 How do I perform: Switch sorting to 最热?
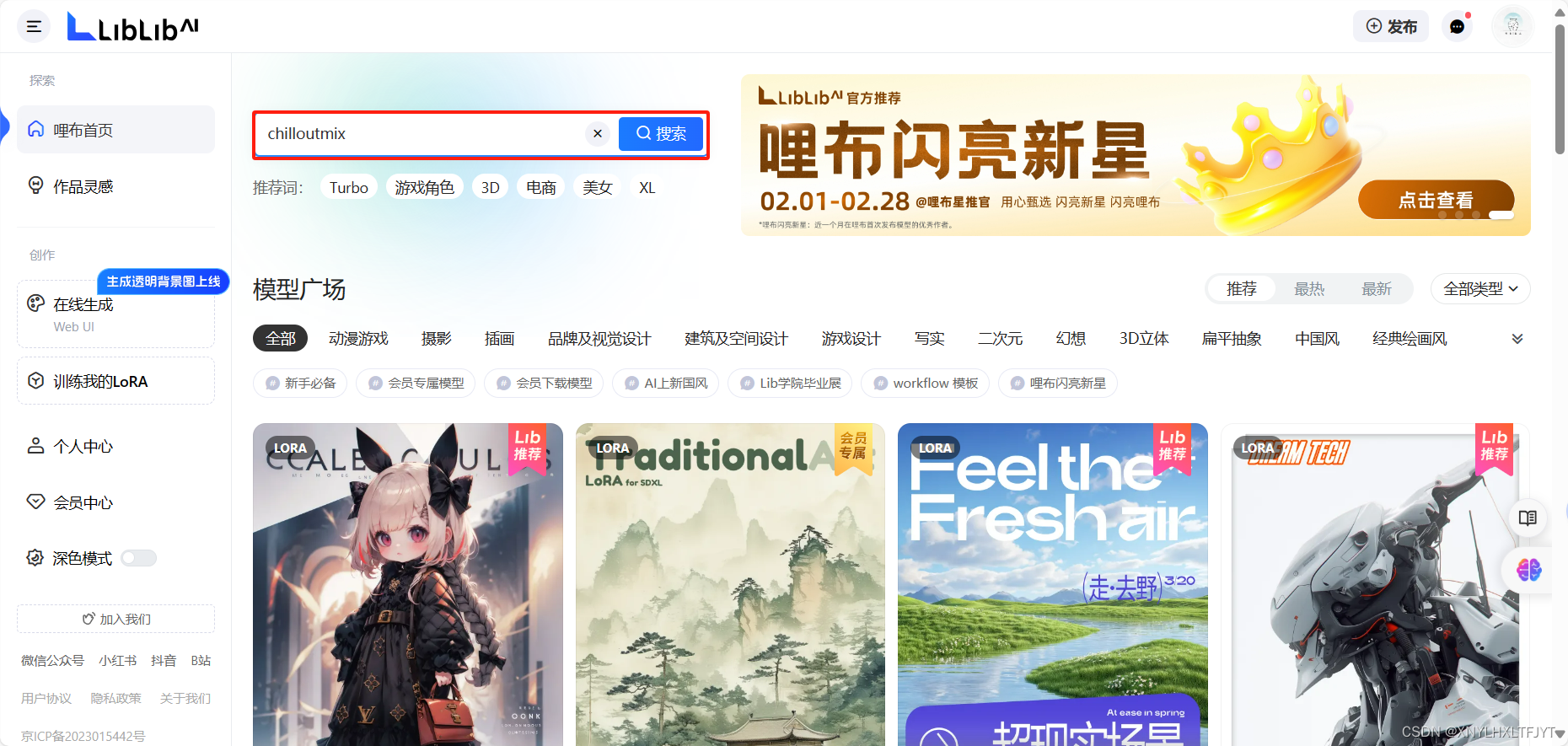click(x=1309, y=289)
